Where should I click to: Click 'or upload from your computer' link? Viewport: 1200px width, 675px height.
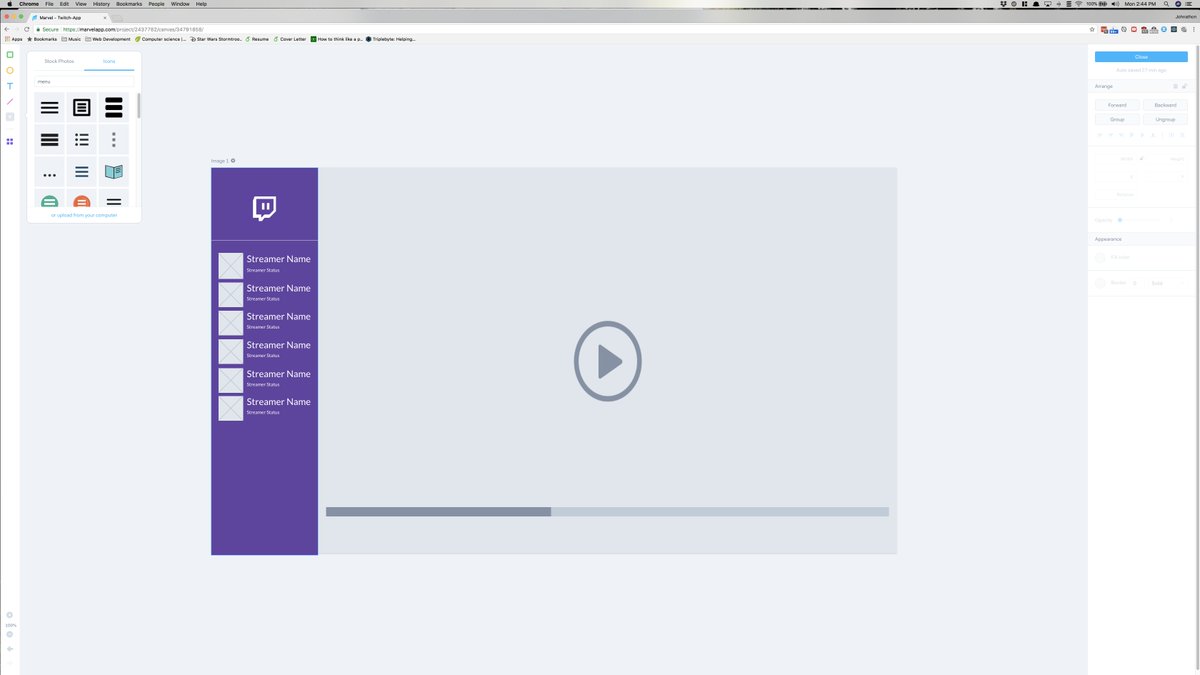tap(84, 215)
